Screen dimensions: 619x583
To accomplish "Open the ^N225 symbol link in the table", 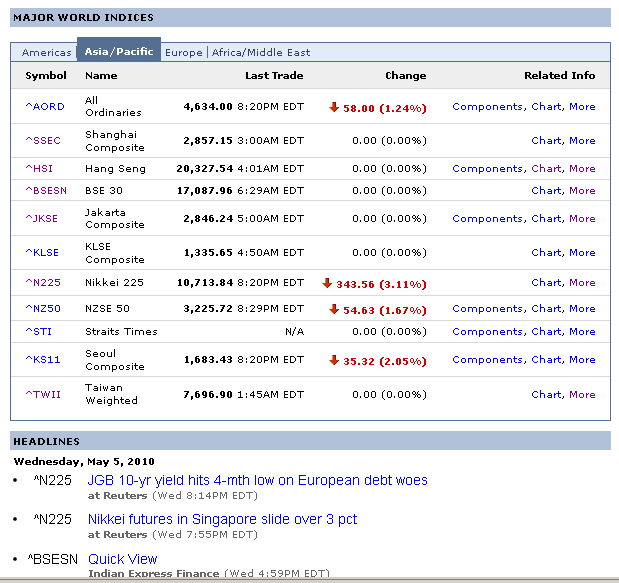I will pyautogui.click(x=43, y=283).
